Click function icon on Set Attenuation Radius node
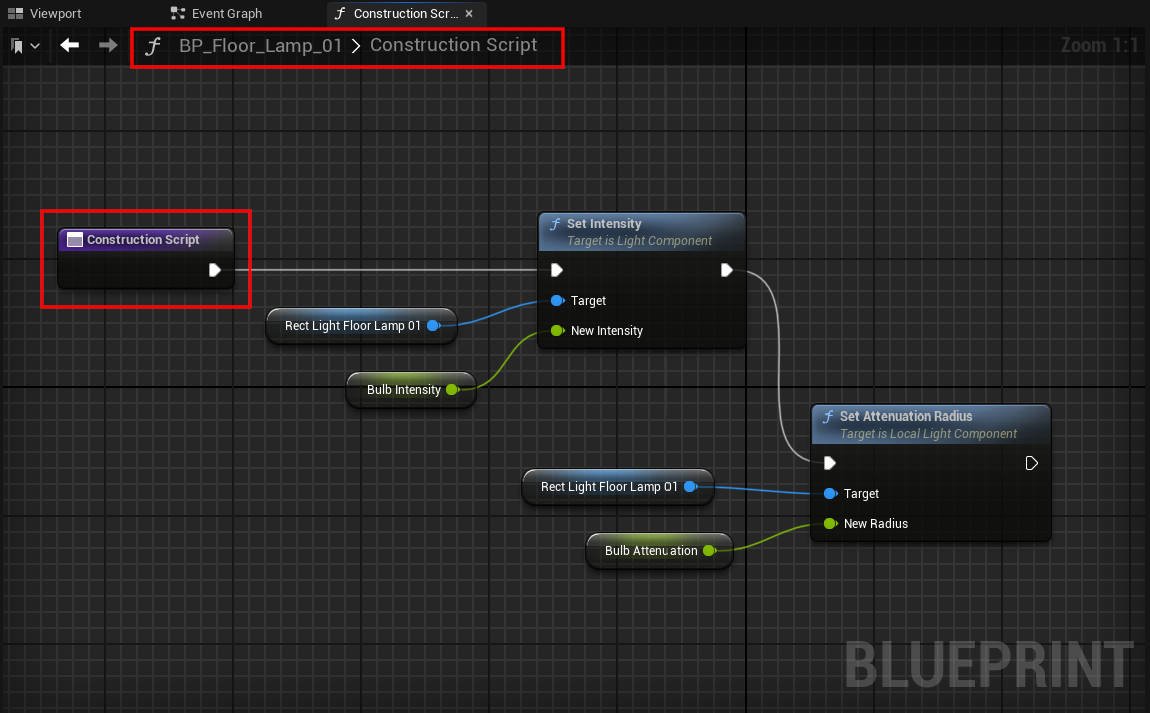The image size is (1150, 713). pyautogui.click(x=828, y=417)
